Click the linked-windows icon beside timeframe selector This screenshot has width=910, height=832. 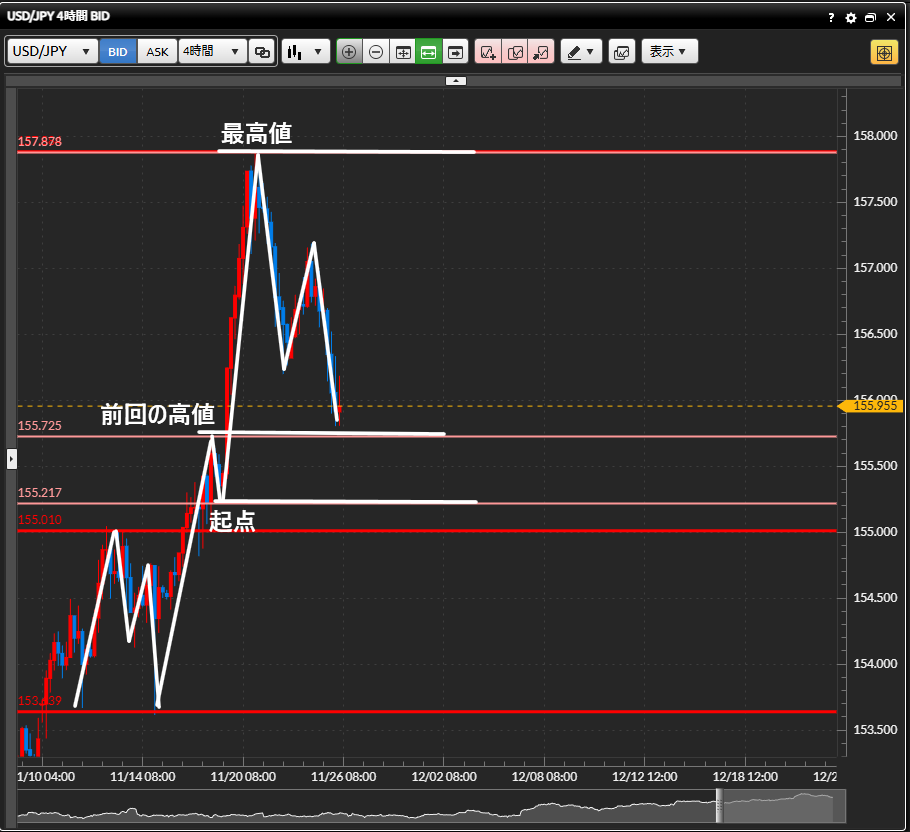click(262, 52)
